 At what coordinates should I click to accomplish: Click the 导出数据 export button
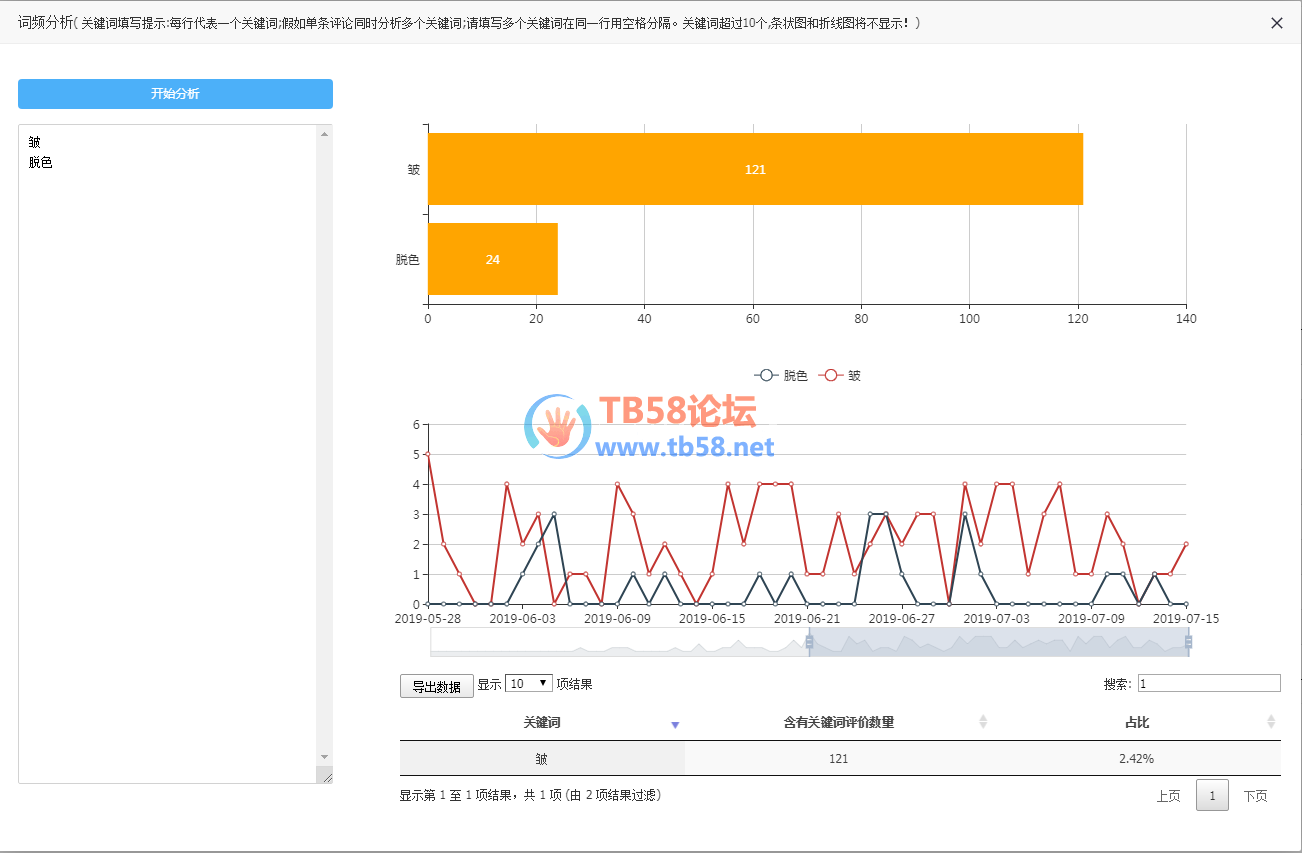(x=436, y=686)
